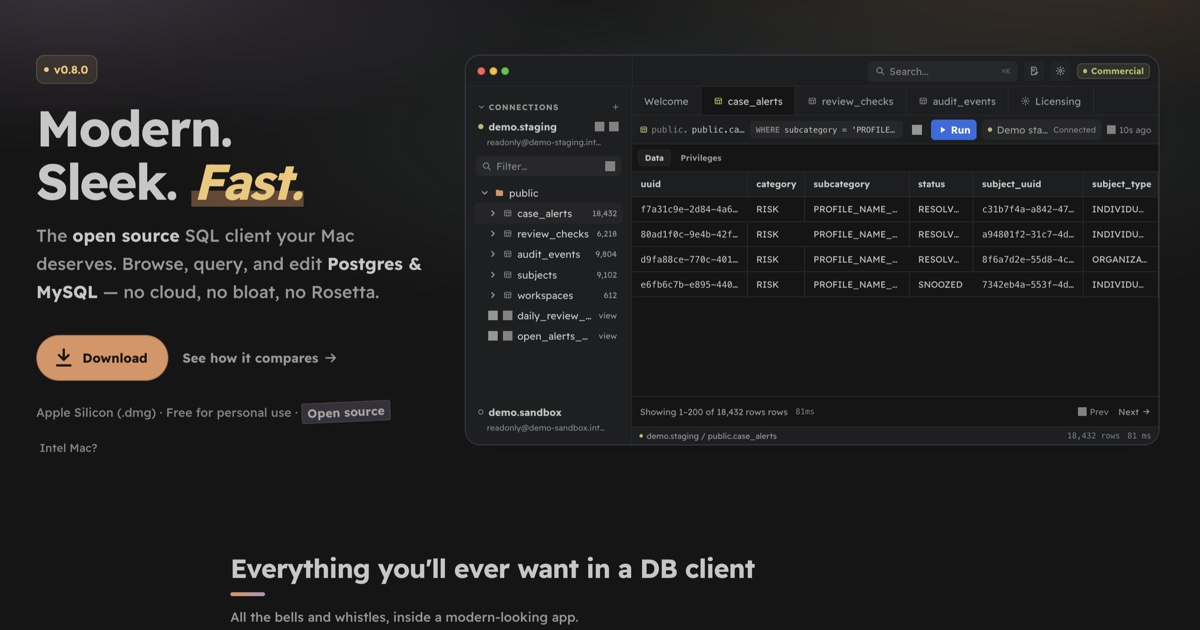This screenshot has height=630, width=1200.
Task: Click the orange Download button
Action: [102, 358]
